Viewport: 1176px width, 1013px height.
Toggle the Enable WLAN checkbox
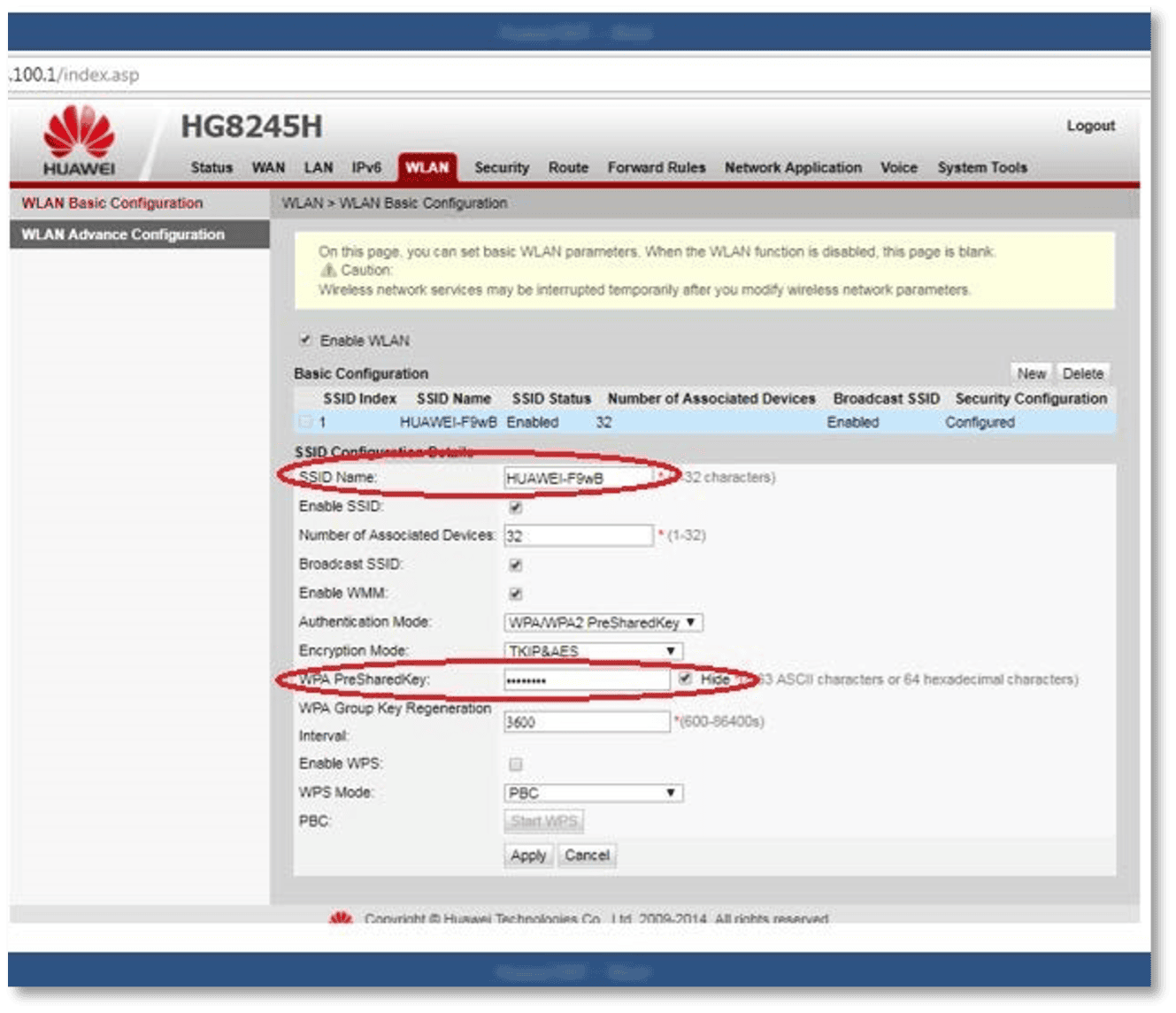point(305,341)
